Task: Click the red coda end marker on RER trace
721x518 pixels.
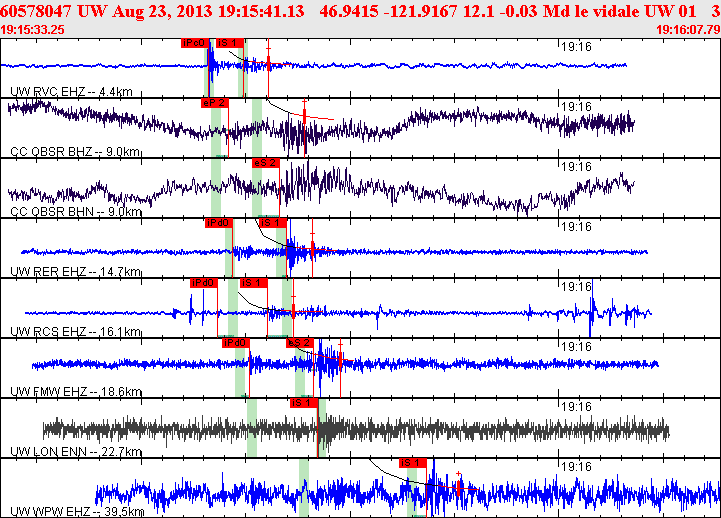Action: [x=313, y=250]
